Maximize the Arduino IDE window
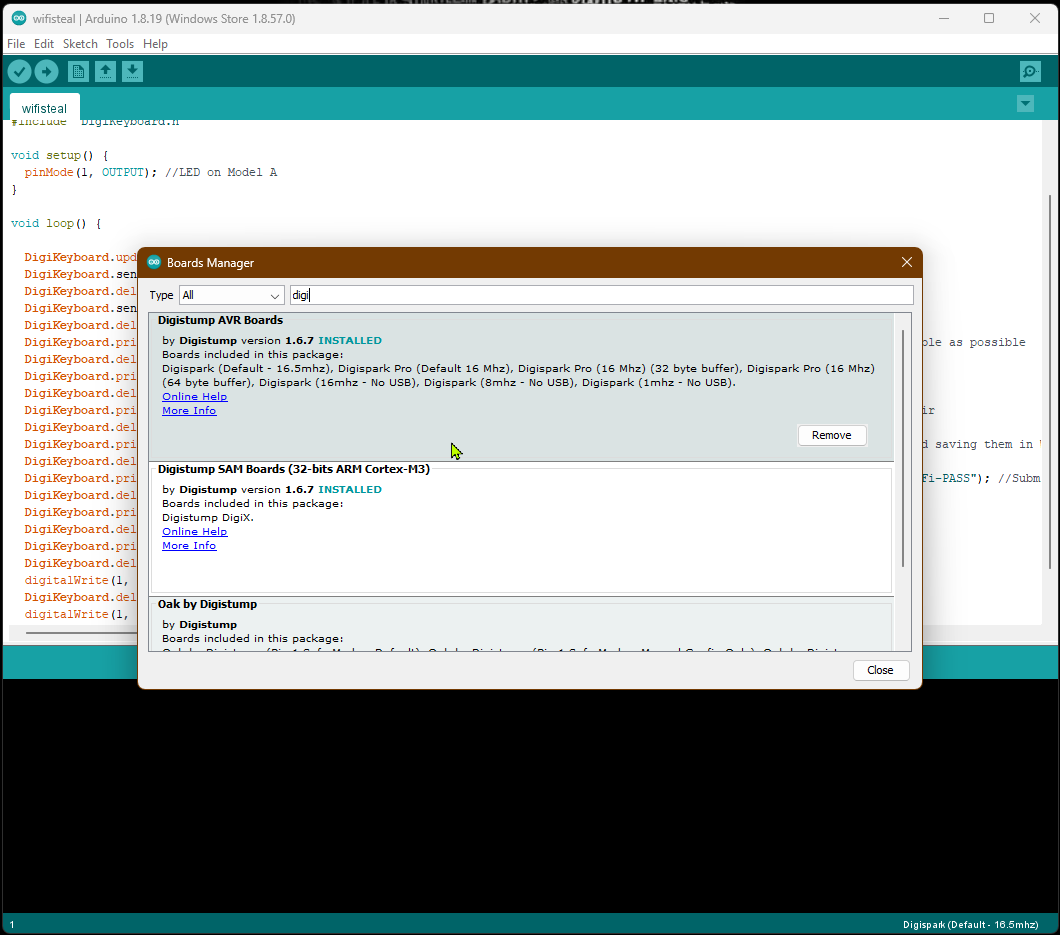This screenshot has width=1060, height=935. 989,18
